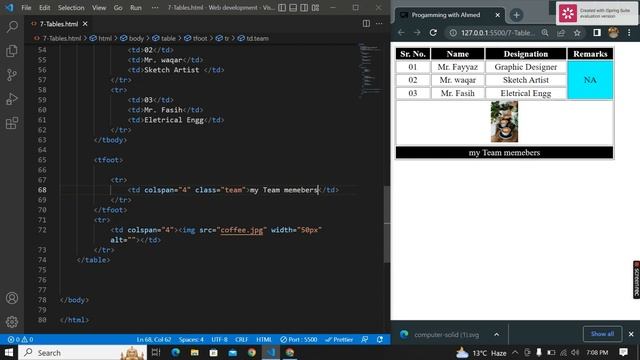
Task: Click Show all downloads button
Action: pos(602,334)
